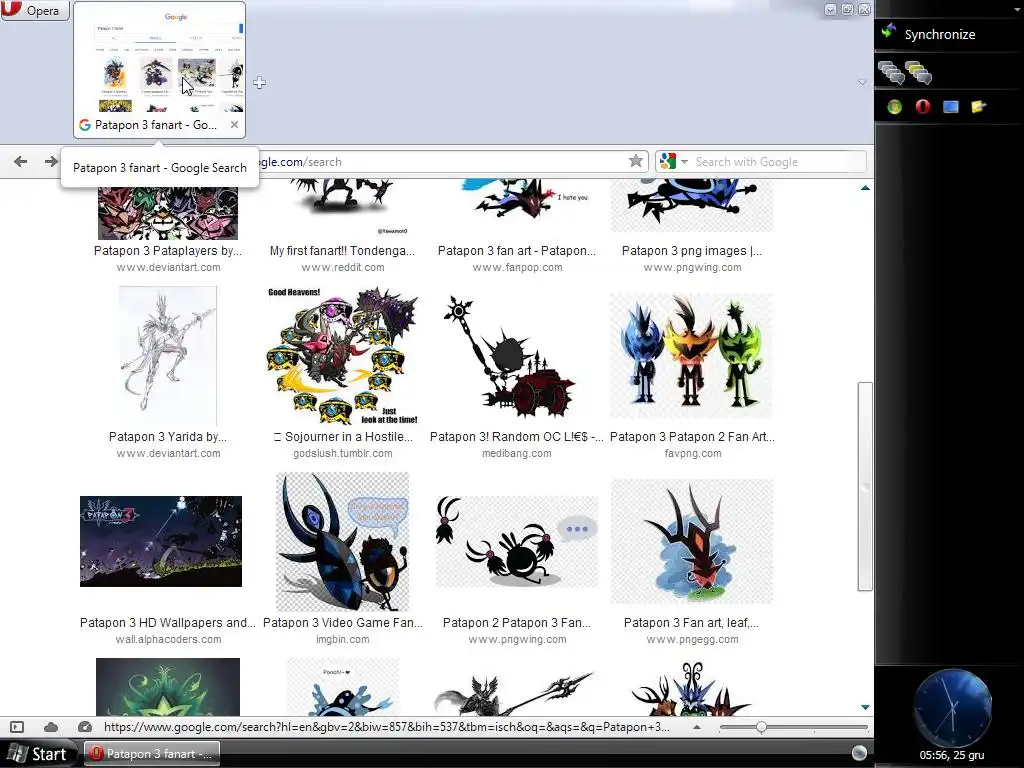
Task: Click imgbin.com source text
Action: 342,639
